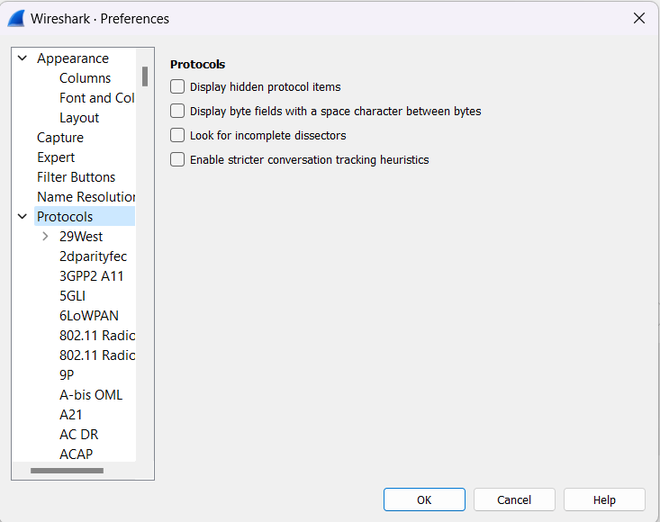This screenshot has width=660, height=522.
Task: Enable stricter conversation tracking heuristics
Action: pyautogui.click(x=177, y=160)
